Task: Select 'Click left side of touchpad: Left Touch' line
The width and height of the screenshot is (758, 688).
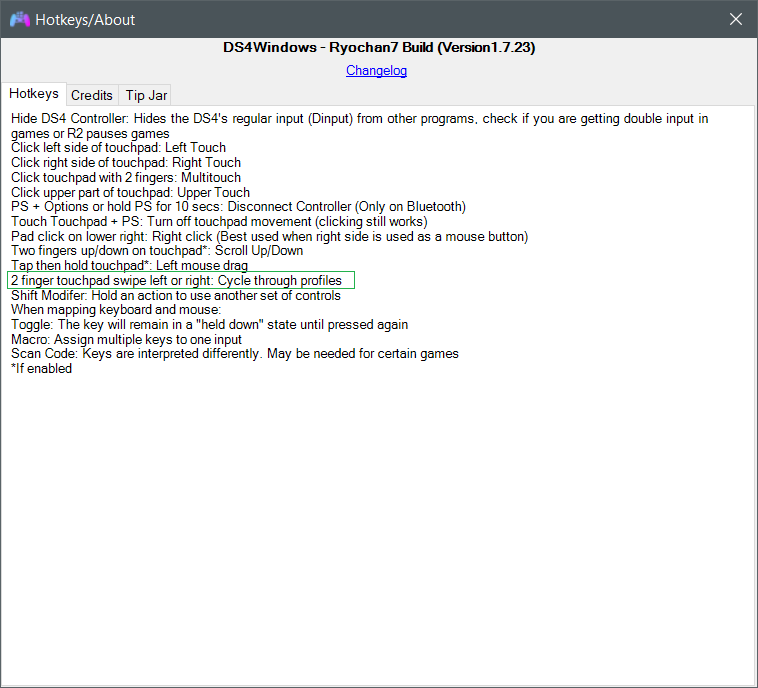Action: pos(118,147)
